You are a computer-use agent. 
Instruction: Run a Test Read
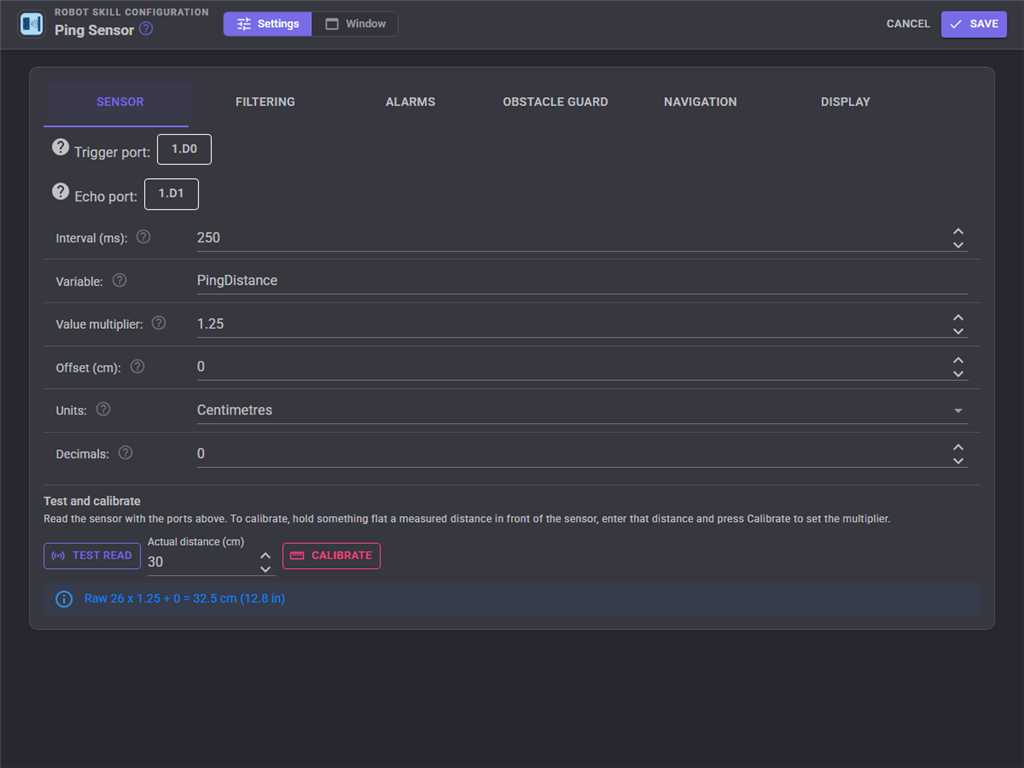point(92,556)
